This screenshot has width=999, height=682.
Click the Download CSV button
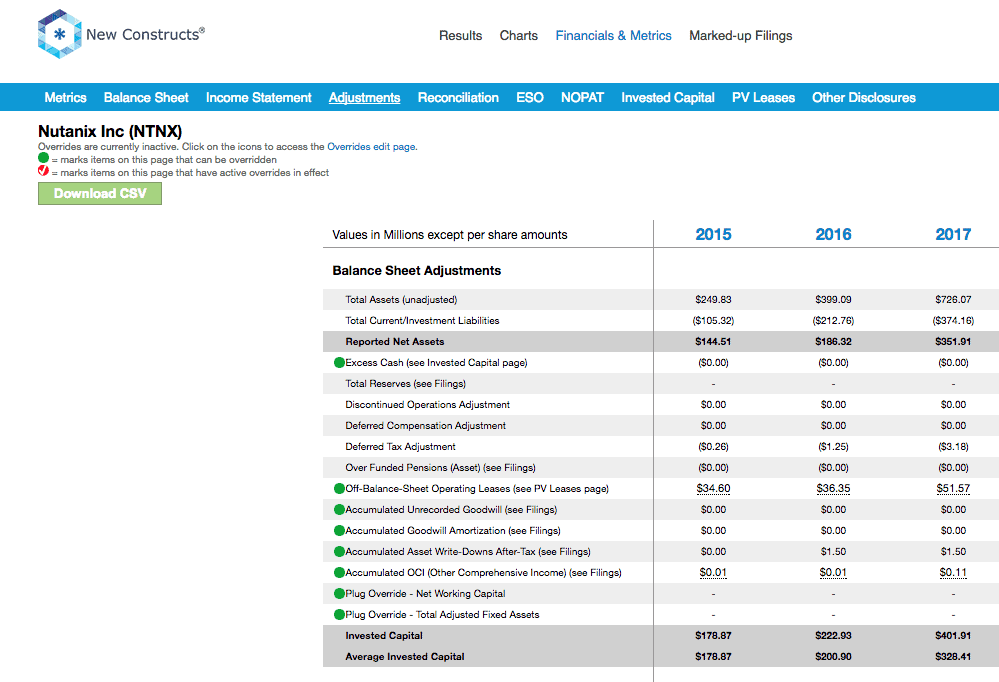click(100, 194)
